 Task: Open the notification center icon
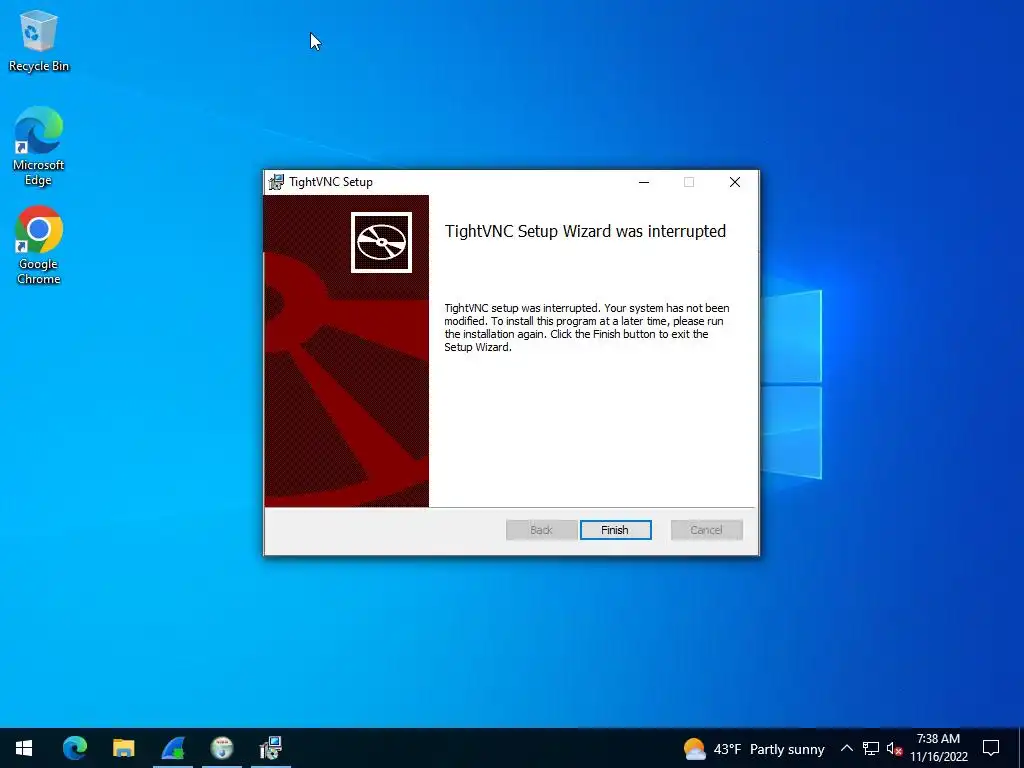(991, 748)
